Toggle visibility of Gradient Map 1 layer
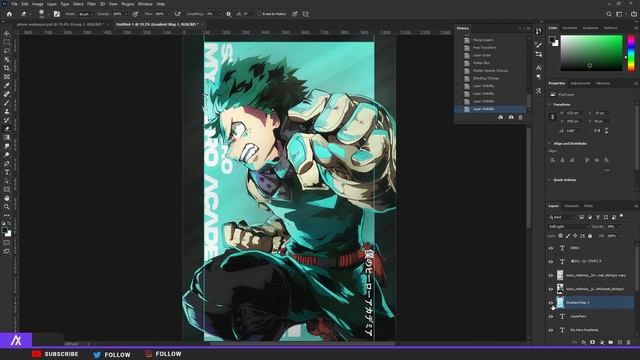The image size is (640, 360). click(551, 302)
